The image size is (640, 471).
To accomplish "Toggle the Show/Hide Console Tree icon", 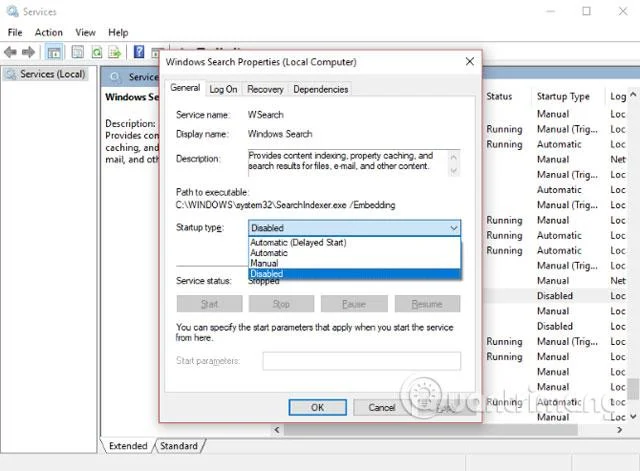I will pyautogui.click(x=54, y=52).
